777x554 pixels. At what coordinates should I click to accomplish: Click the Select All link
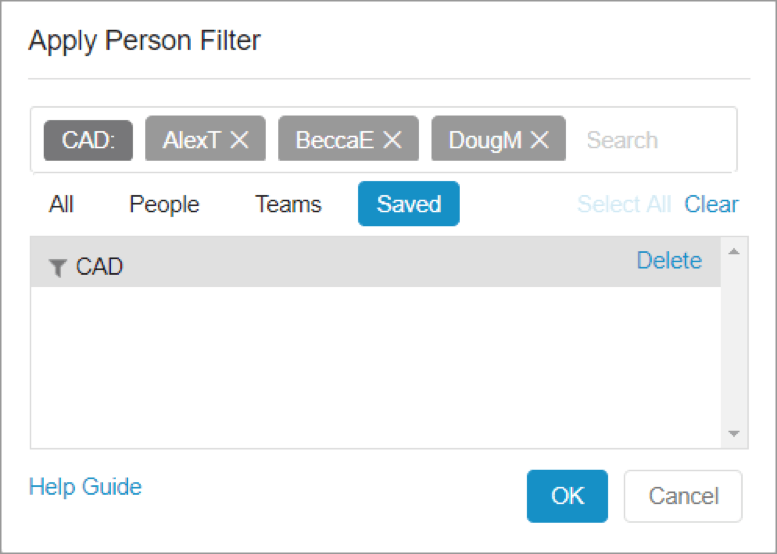[x=624, y=204]
